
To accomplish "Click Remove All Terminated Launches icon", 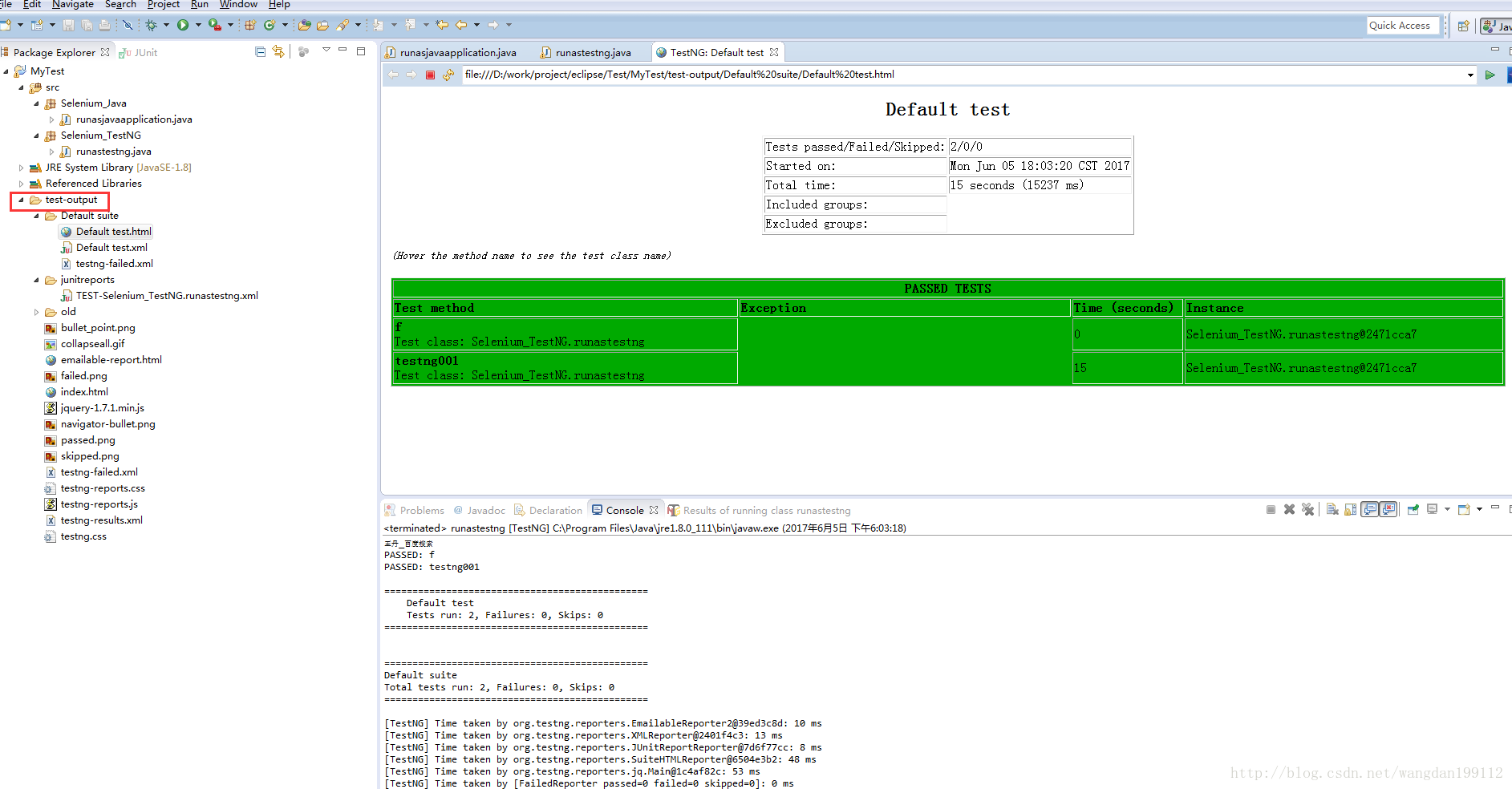I will tap(1307, 509).
